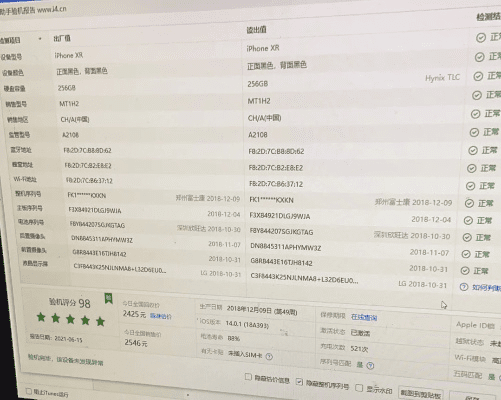Select F8:2D:7C:B2:E8:E2 in the 读出值 column
Screen dimensions: 501x400
[276, 168]
